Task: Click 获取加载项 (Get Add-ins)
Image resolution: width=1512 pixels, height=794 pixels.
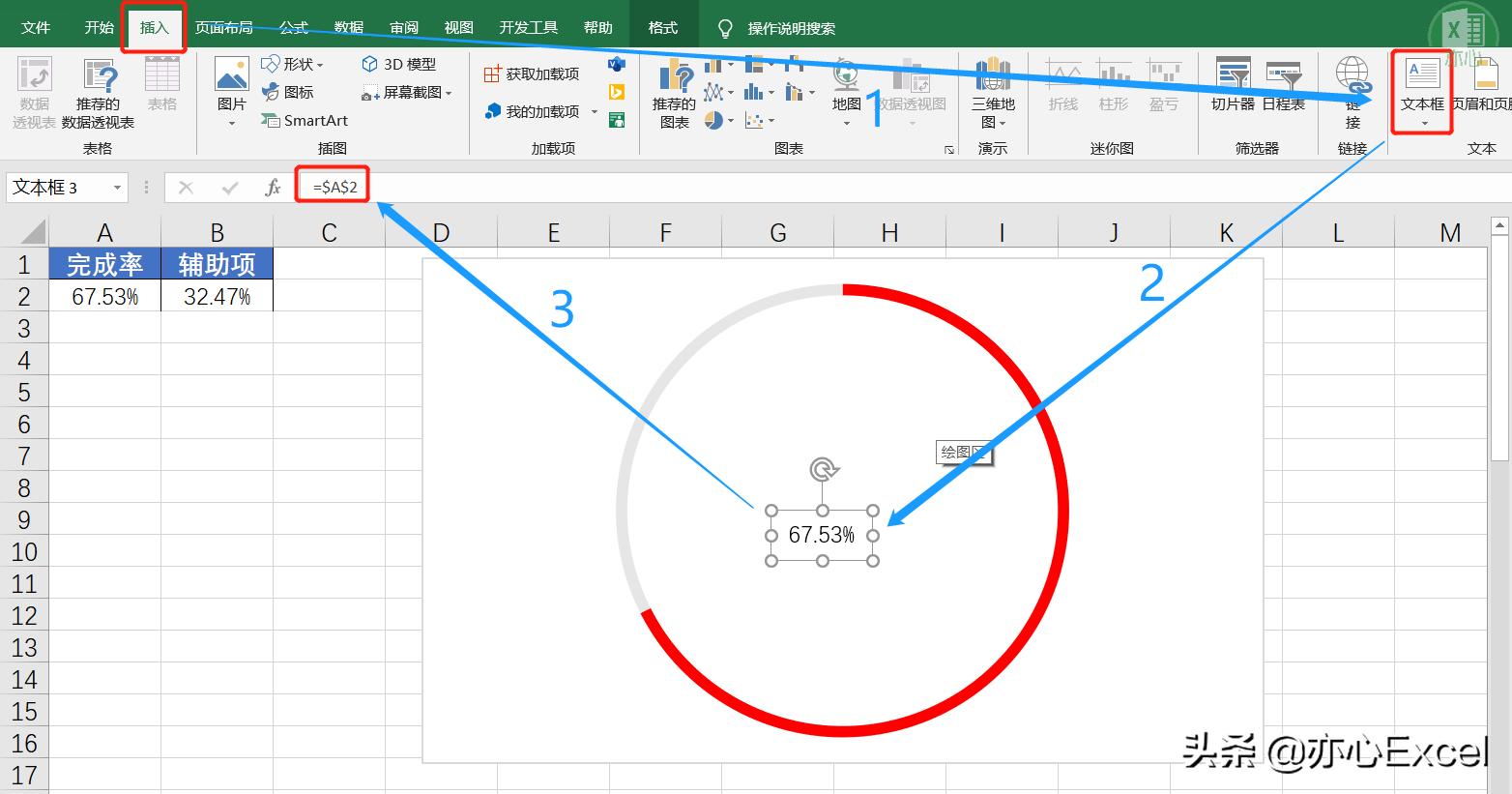Action: coord(530,72)
